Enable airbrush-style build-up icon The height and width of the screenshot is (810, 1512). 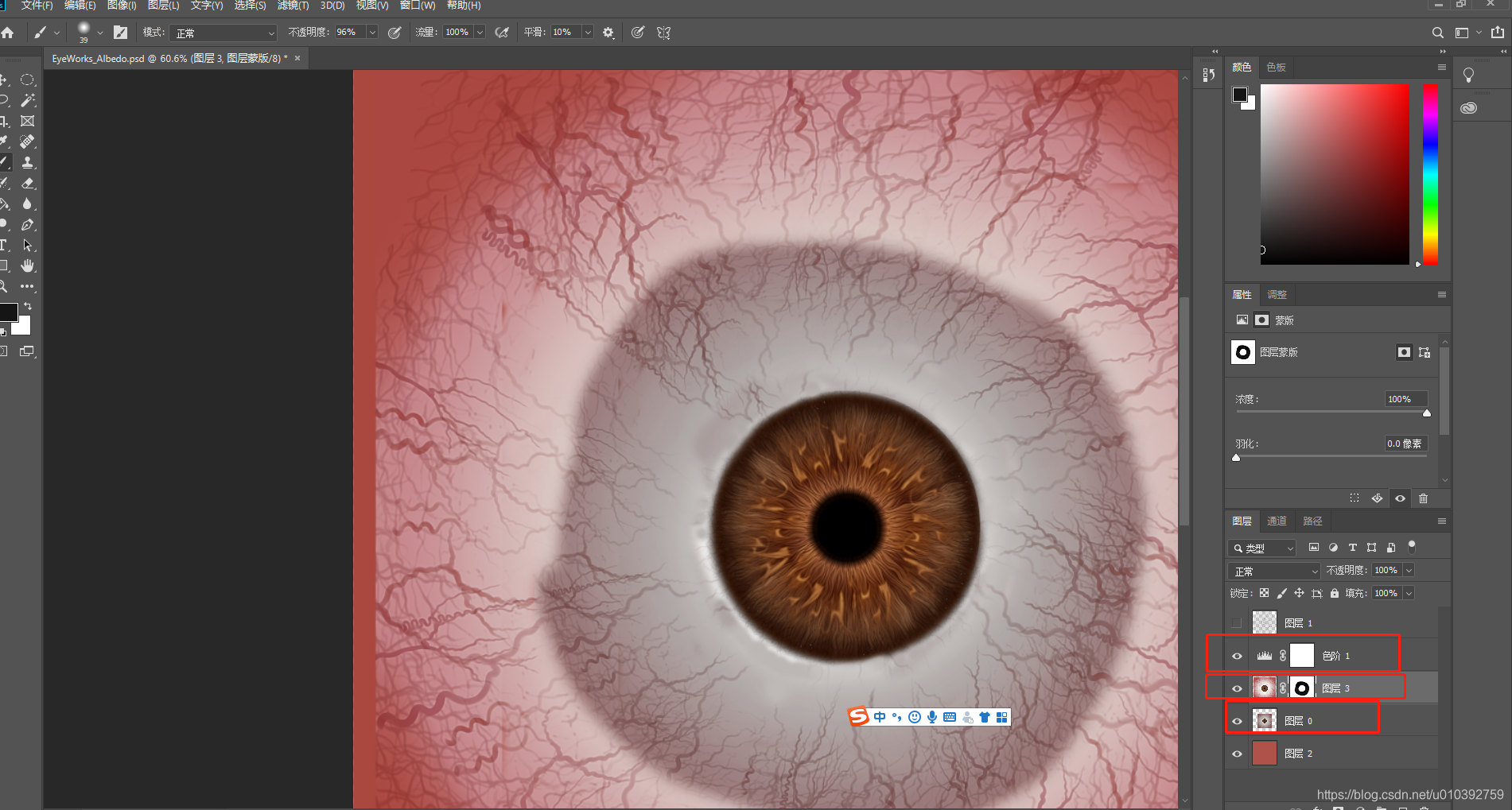click(x=502, y=33)
